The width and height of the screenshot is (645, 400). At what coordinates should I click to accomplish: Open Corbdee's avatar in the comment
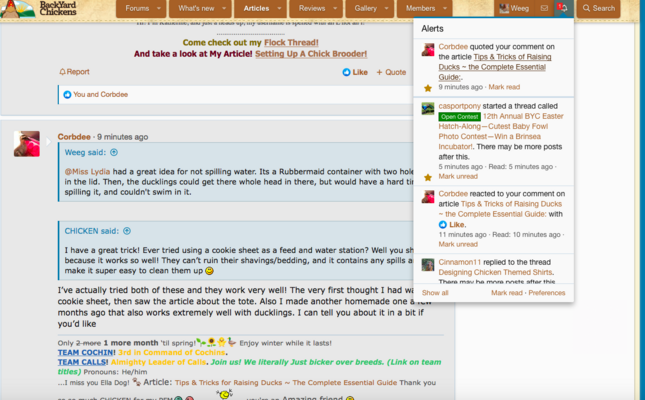27,144
